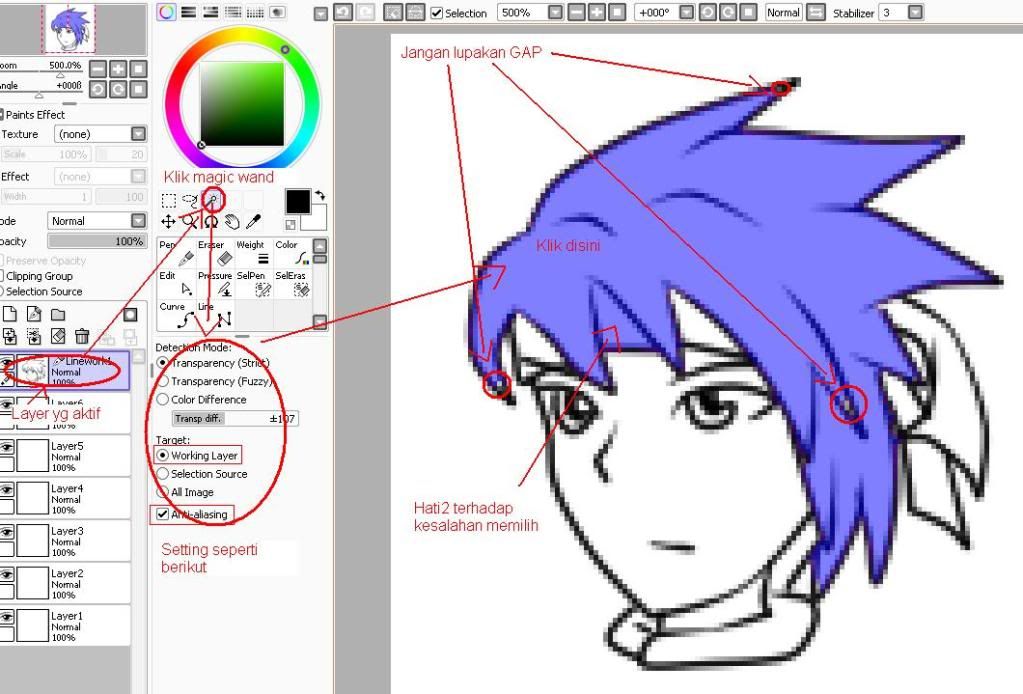Select the Hand pan tool
This screenshot has height=694, width=1023.
(232, 221)
